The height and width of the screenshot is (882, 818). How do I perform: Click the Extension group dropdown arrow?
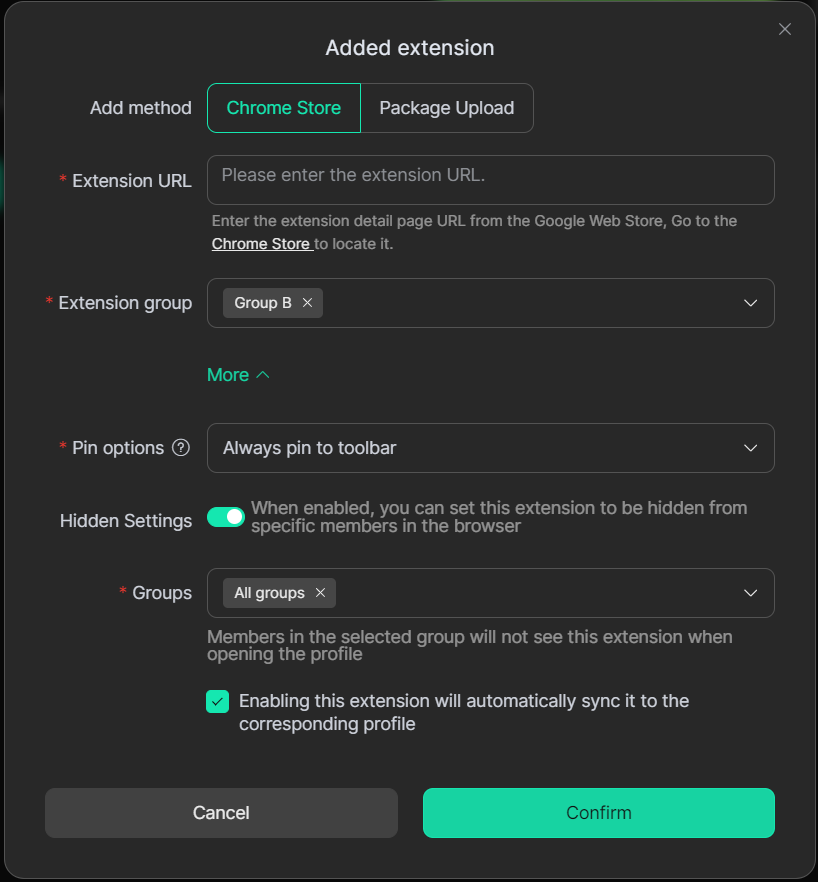[x=751, y=303]
